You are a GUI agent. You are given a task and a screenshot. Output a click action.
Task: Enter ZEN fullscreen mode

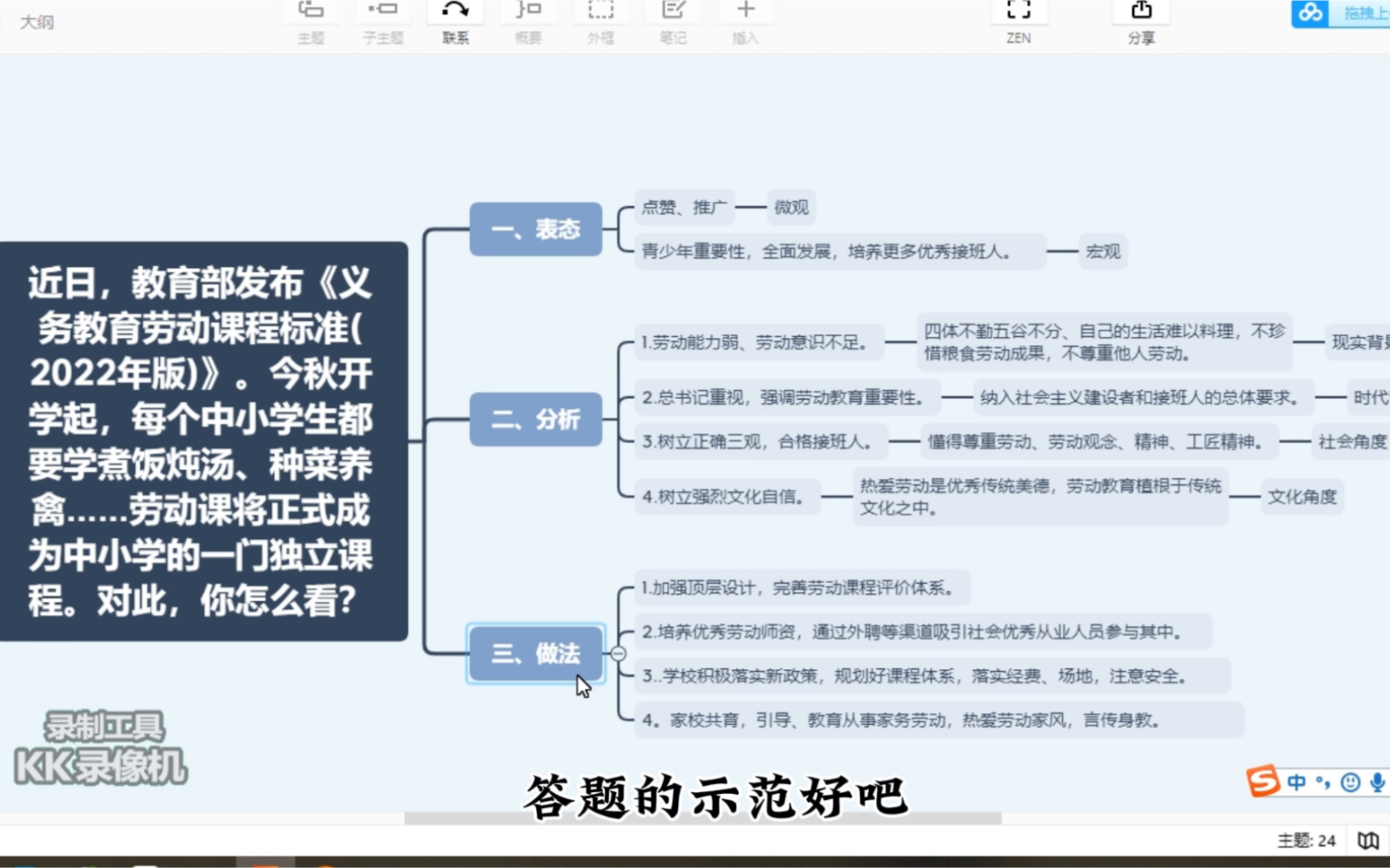point(1018,21)
